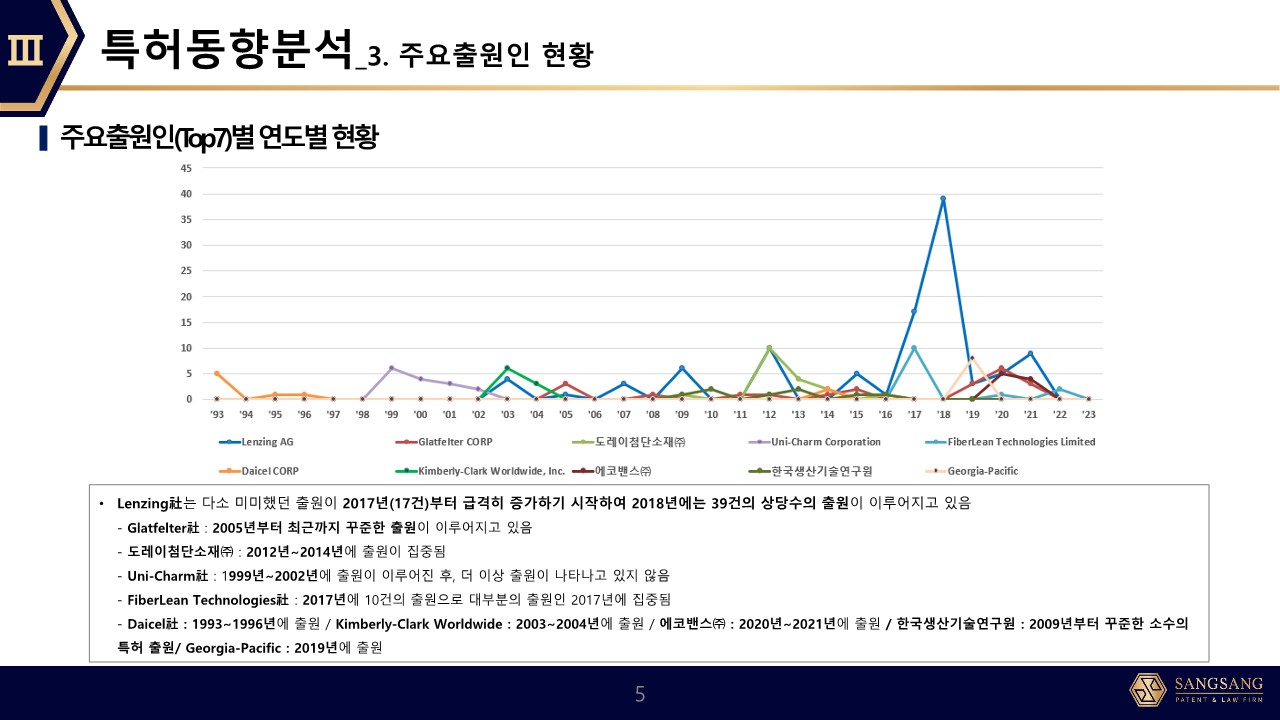
Task: Click the FiberLean Technologies Limited legend entry
Action: pyautogui.click(x=1010, y=442)
